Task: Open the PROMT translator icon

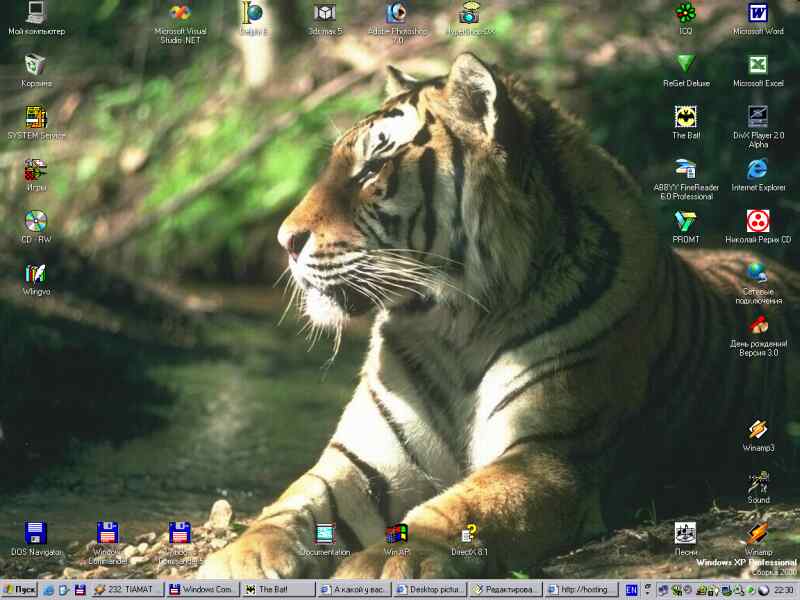Action: tap(685, 222)
